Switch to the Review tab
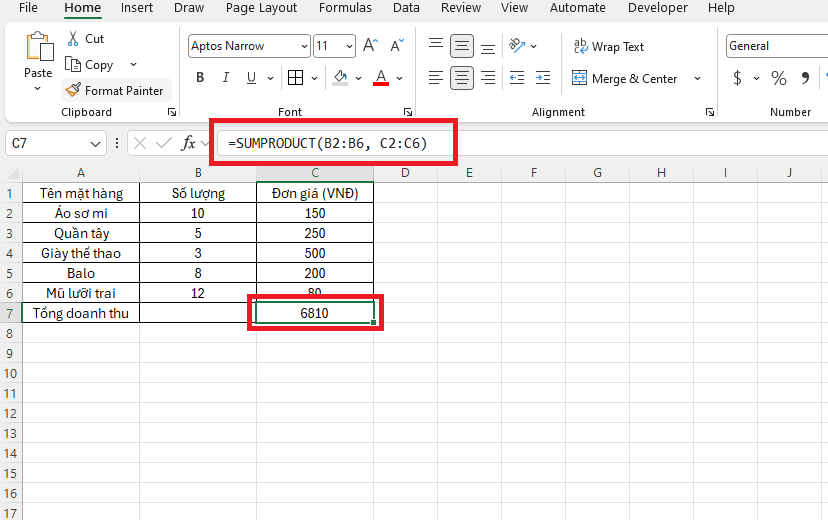 tap(461, 8)
